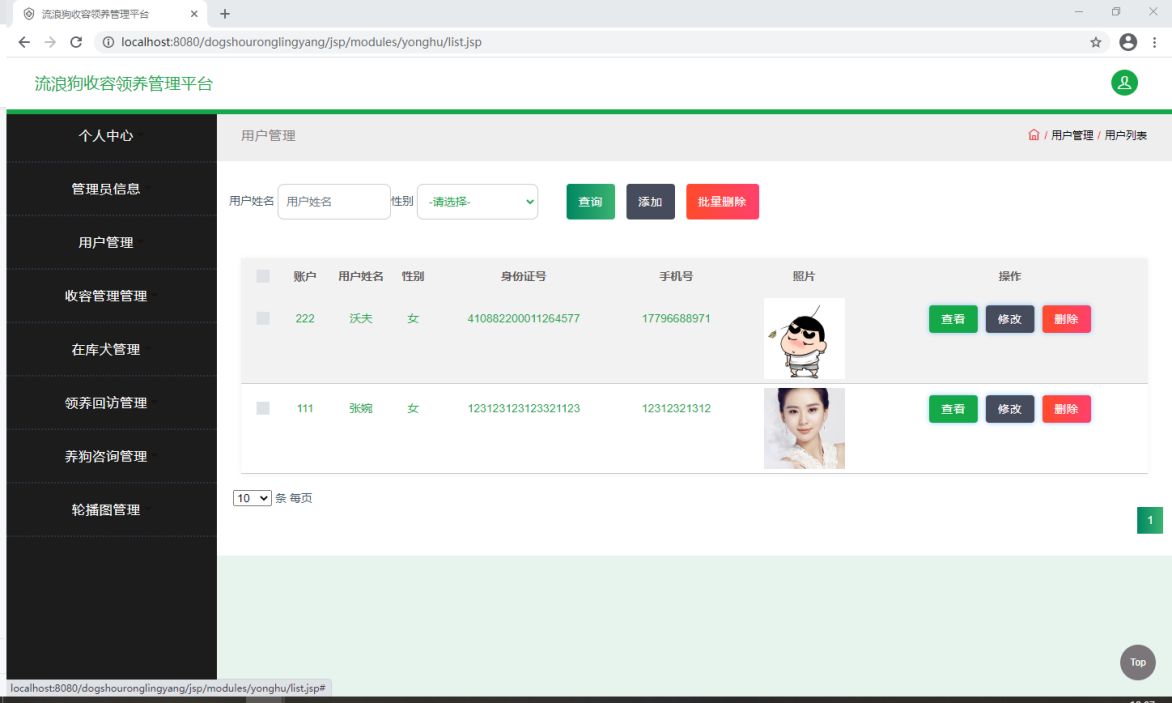
Task: Open 轮播图管理 in the sidebar
Action: tap(105, 510)
